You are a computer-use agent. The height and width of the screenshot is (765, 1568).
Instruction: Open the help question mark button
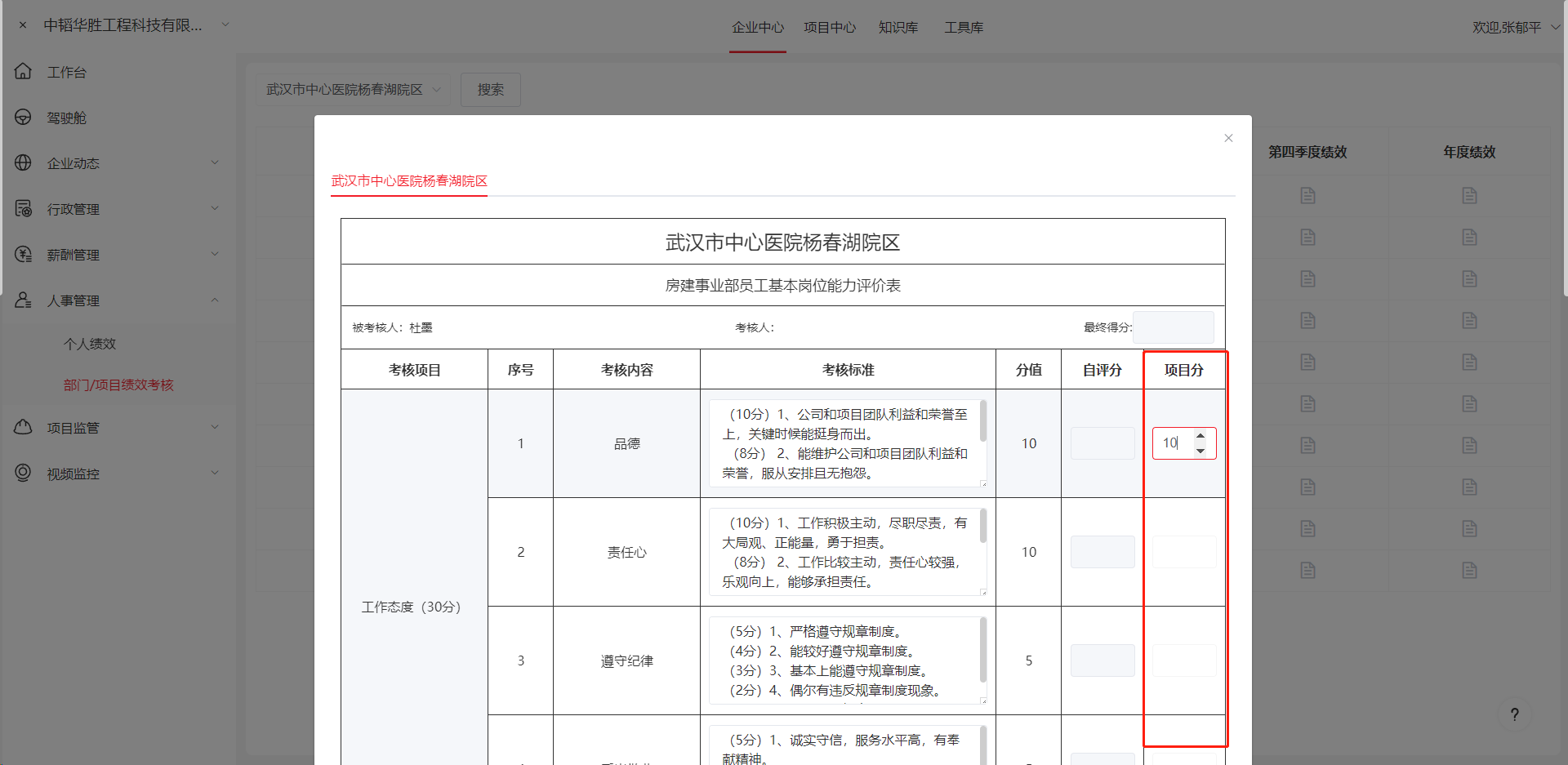coord(1514,714)
